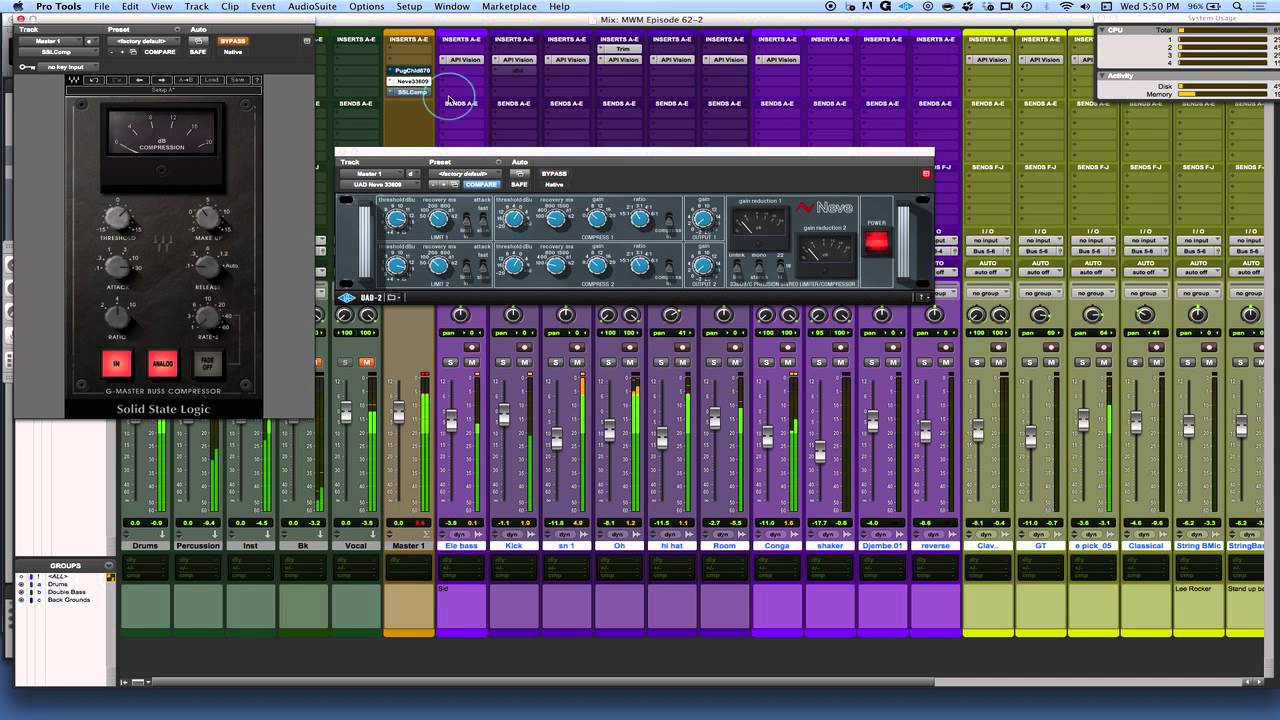Click the Attack knob on SSL compressor
Viewport: 1280px width, 720px height.
pos(118,266)
